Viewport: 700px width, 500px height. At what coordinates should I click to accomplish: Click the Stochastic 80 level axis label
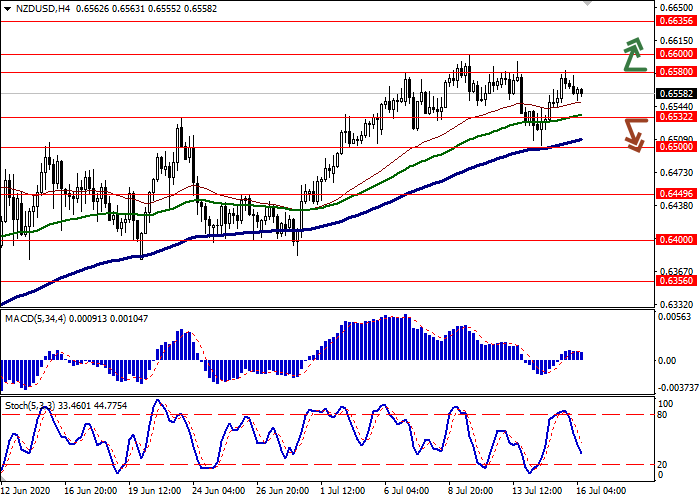(x=664, y=414)
